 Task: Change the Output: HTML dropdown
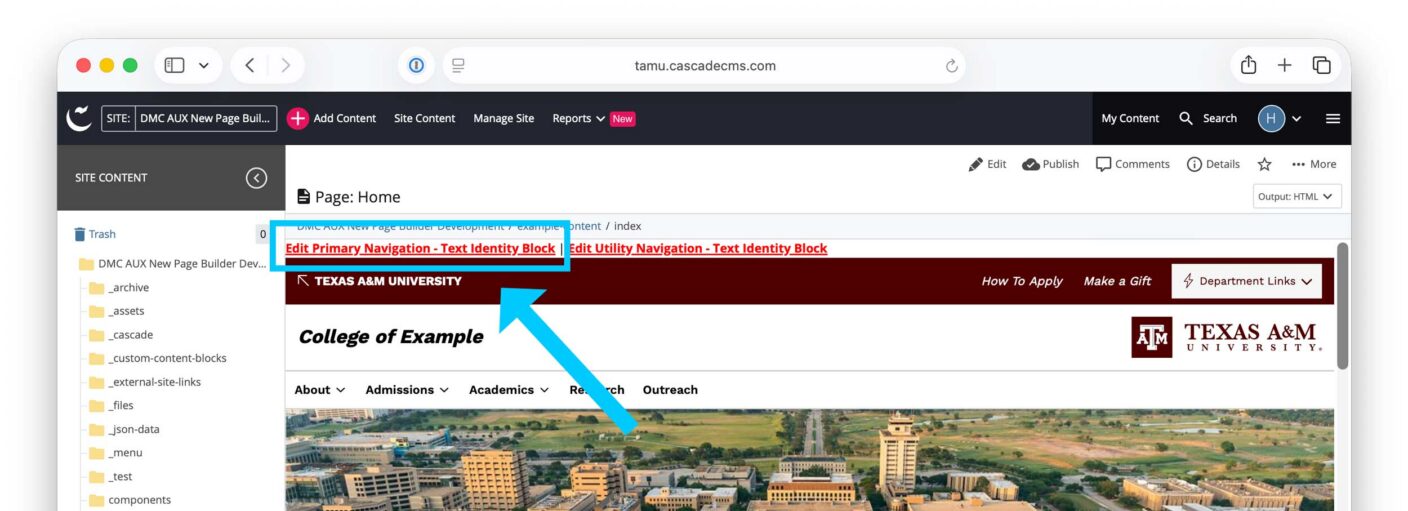click(1297, 196)
